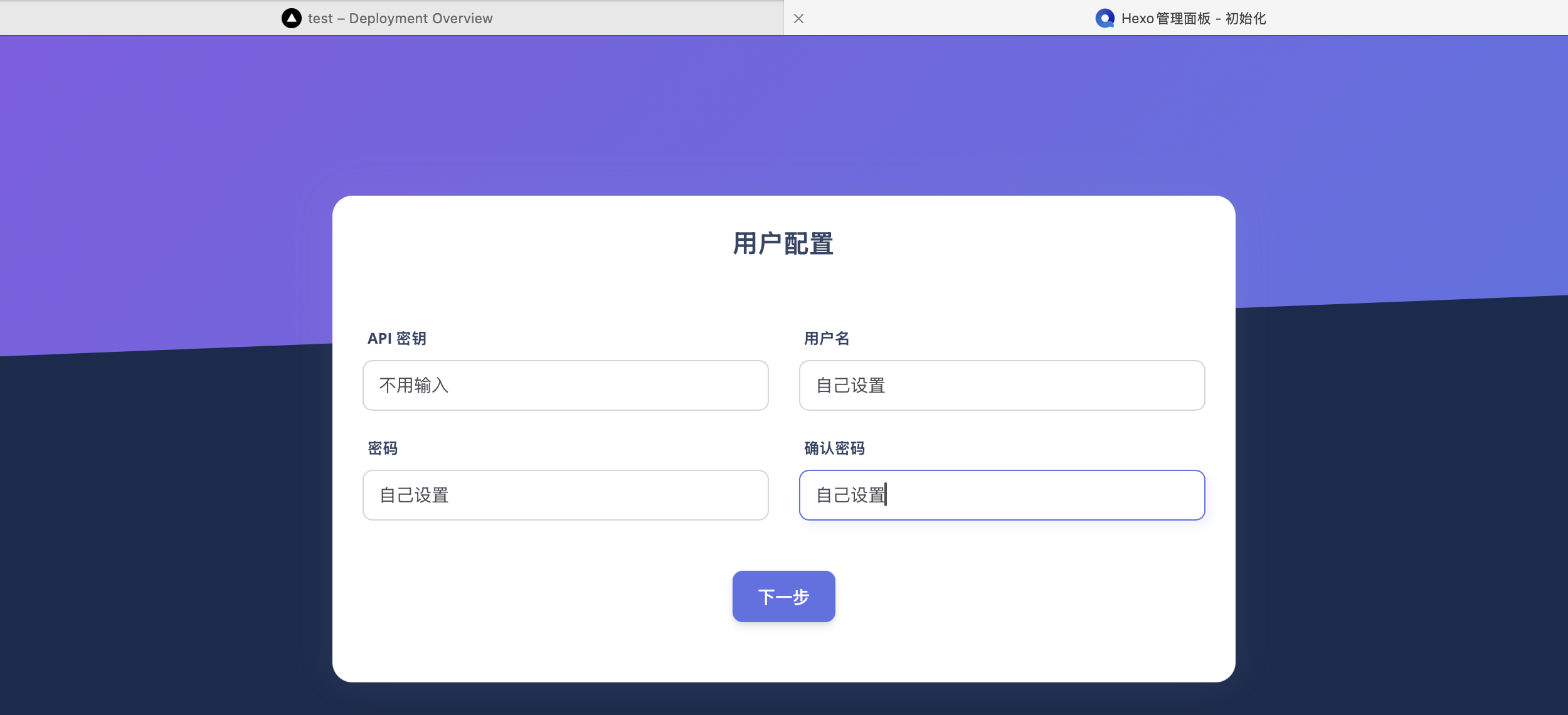Click the 密码 field label
Viewport: 1568px width, 715px height.
(383, 448)
